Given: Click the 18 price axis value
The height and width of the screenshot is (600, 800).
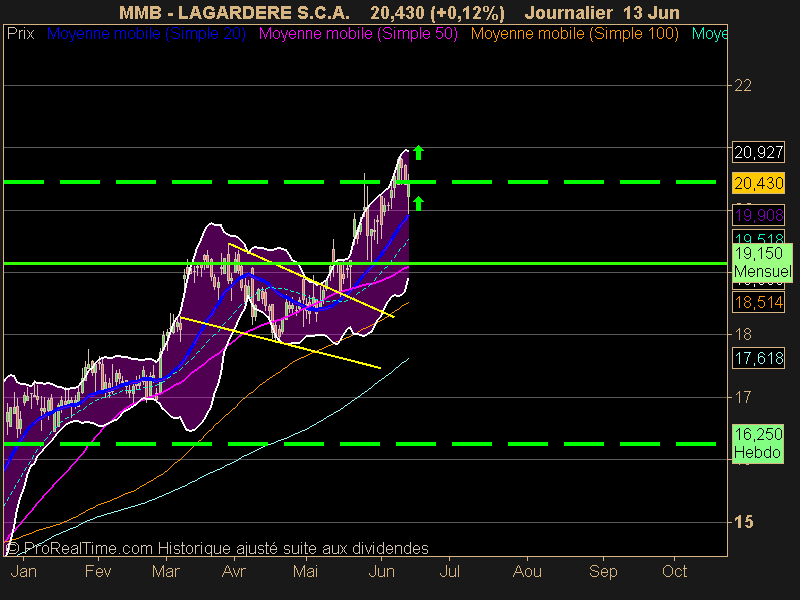Looking at the screenshot, I should 743,335.
